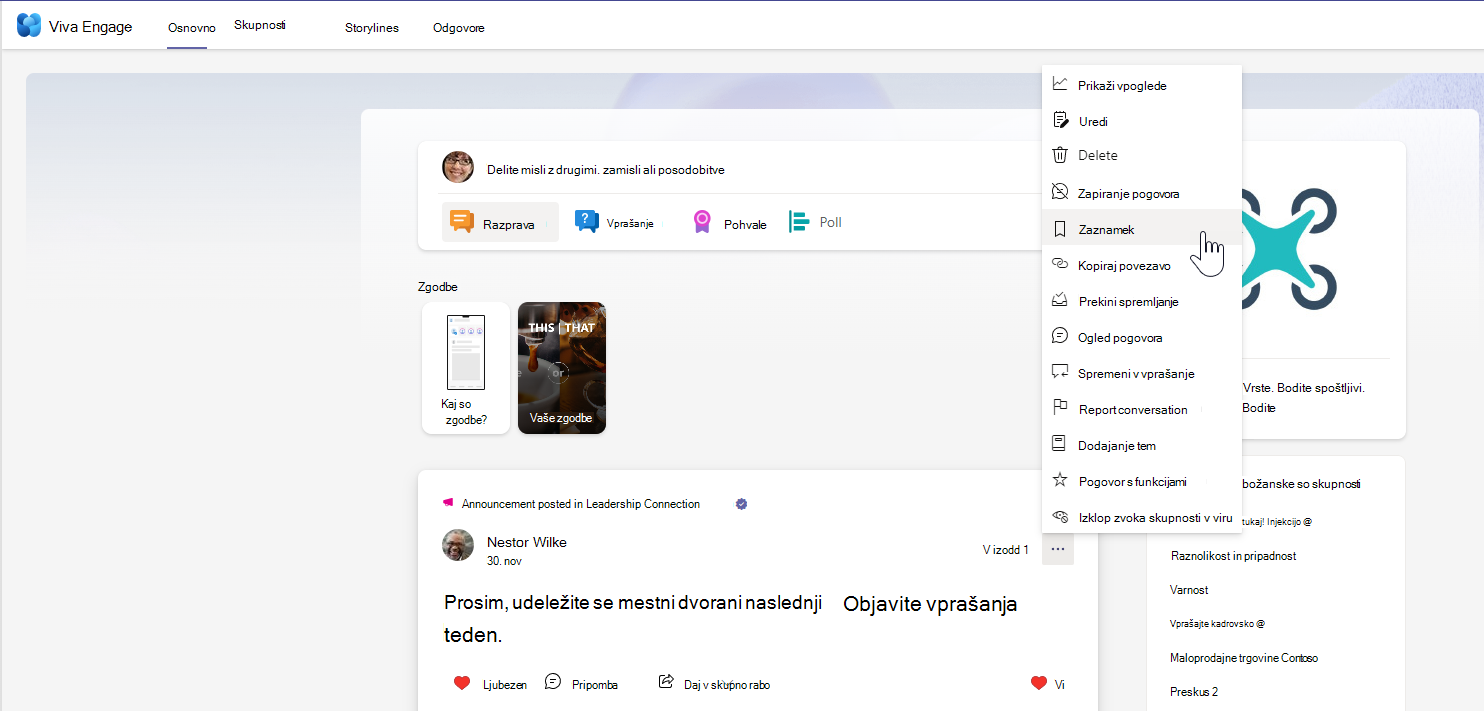The width and height of the screenshot is (1484, 711).
Task: Switch to the Skupnosti tab
Action: [260, 25]
